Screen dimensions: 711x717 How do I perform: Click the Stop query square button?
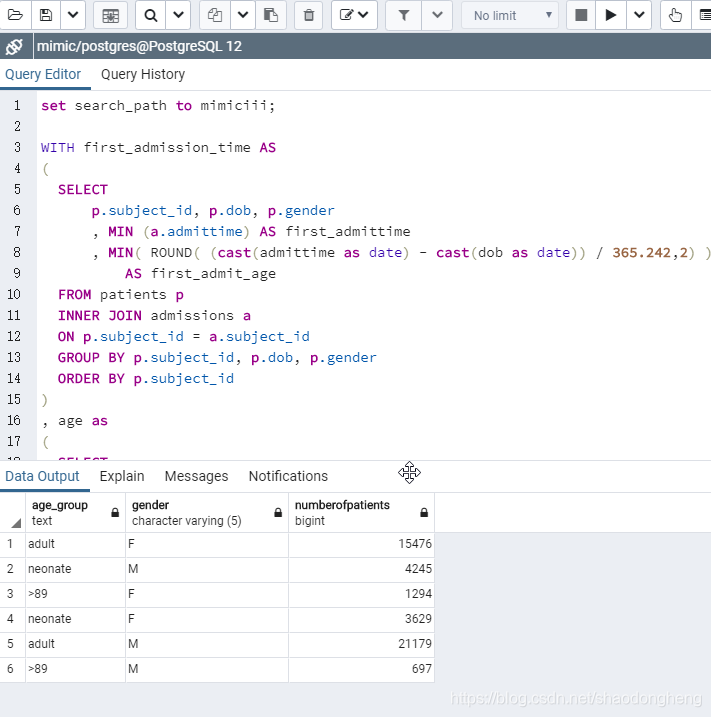pos(581,15)
